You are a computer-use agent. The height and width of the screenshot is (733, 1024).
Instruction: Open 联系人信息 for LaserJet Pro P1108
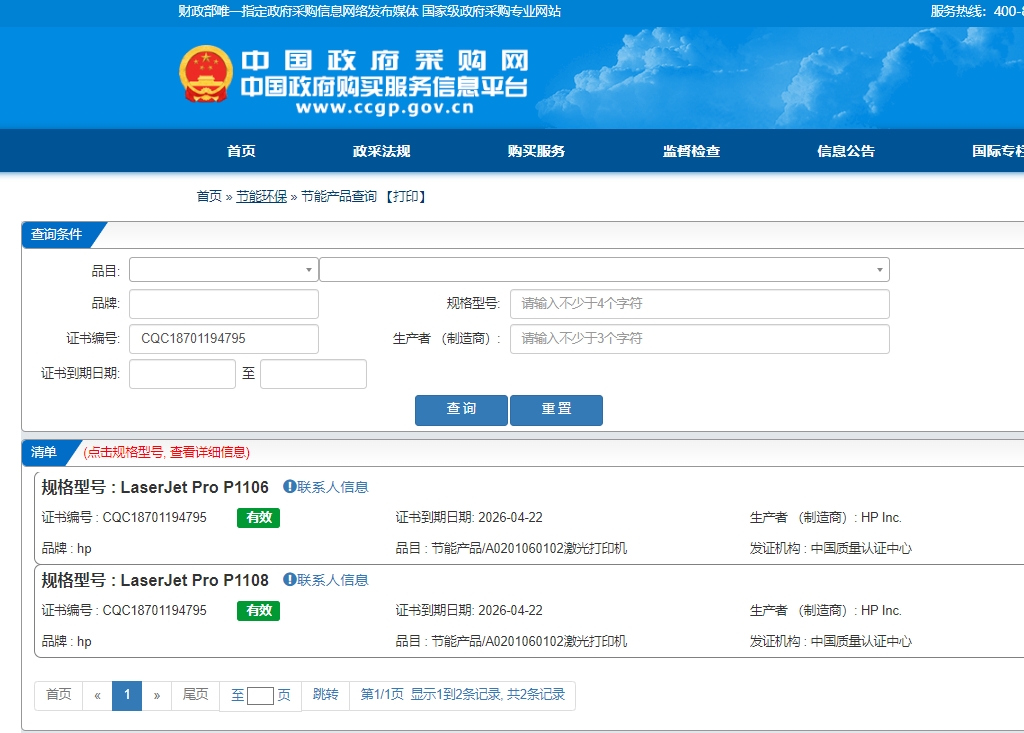[332, 579]
